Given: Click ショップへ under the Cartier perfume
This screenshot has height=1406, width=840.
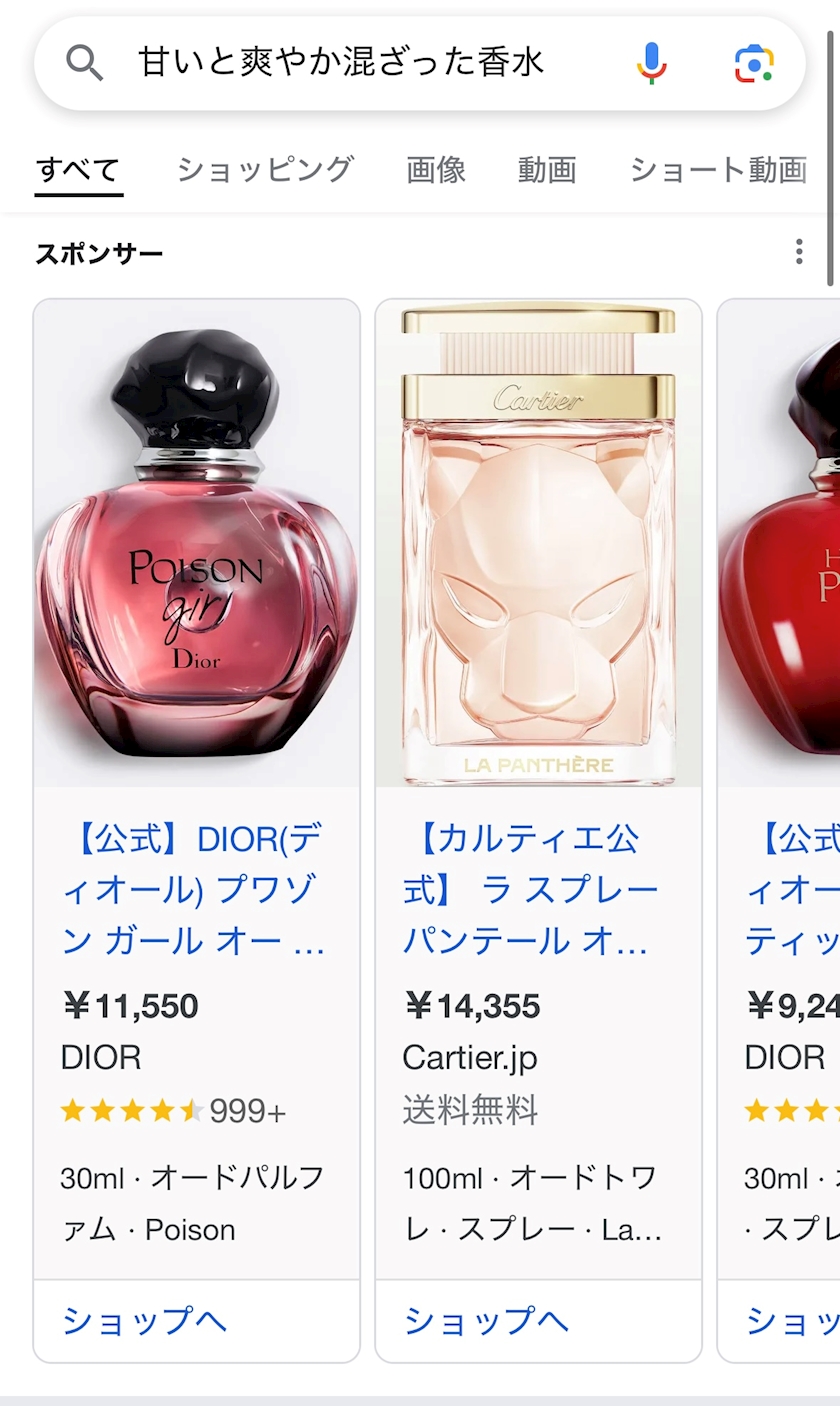Looking at the screenshot, I should 487,1321.
